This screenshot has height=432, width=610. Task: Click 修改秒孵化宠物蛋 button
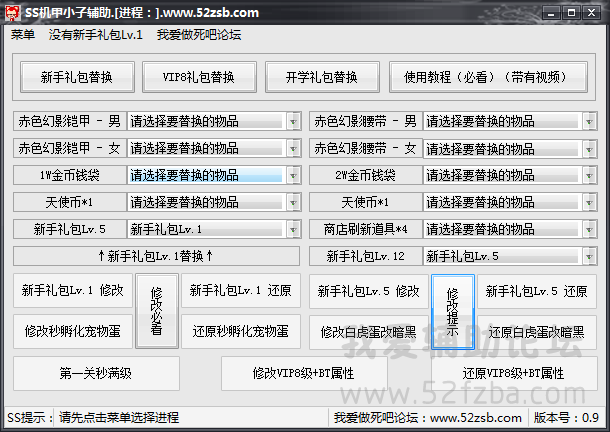73,332
